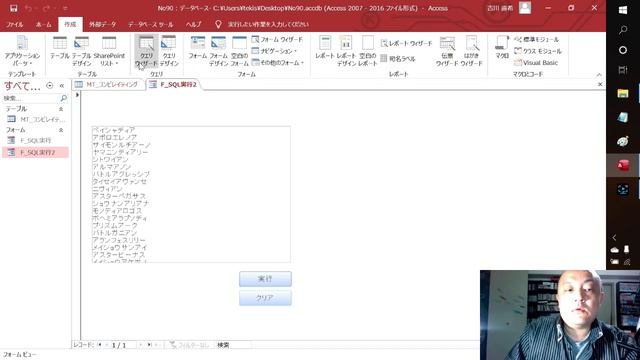Open Cortana circle in taskbar
Screen dimensions: 640x360
623,50
